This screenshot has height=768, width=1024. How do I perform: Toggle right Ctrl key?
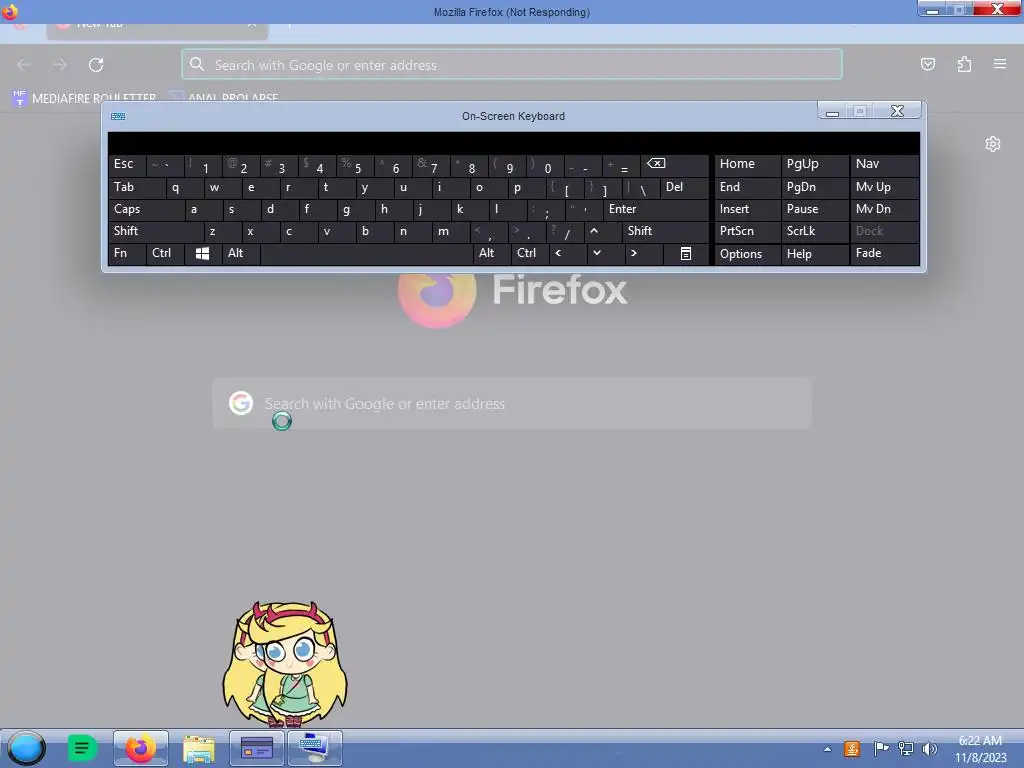pyautogui.click(x=530, y=253)
